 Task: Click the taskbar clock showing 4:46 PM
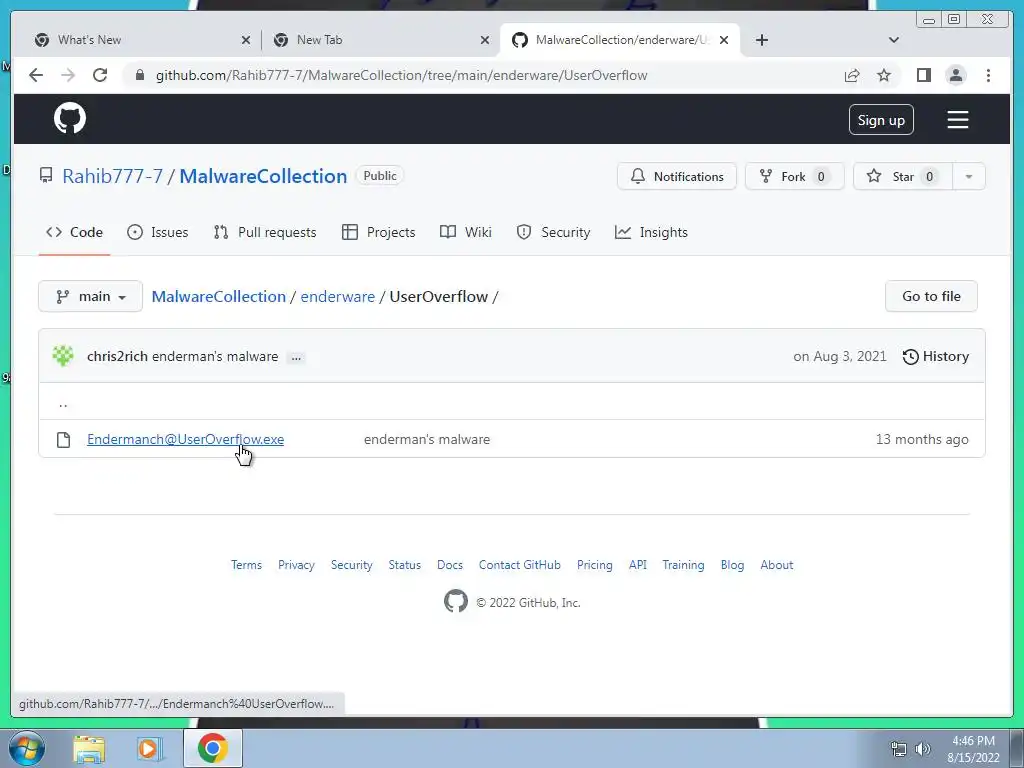pos(974,749)
